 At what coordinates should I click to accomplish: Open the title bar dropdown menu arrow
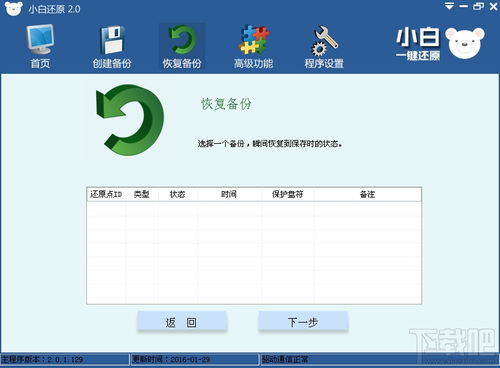pyautogui.click(x=449, y=6)
